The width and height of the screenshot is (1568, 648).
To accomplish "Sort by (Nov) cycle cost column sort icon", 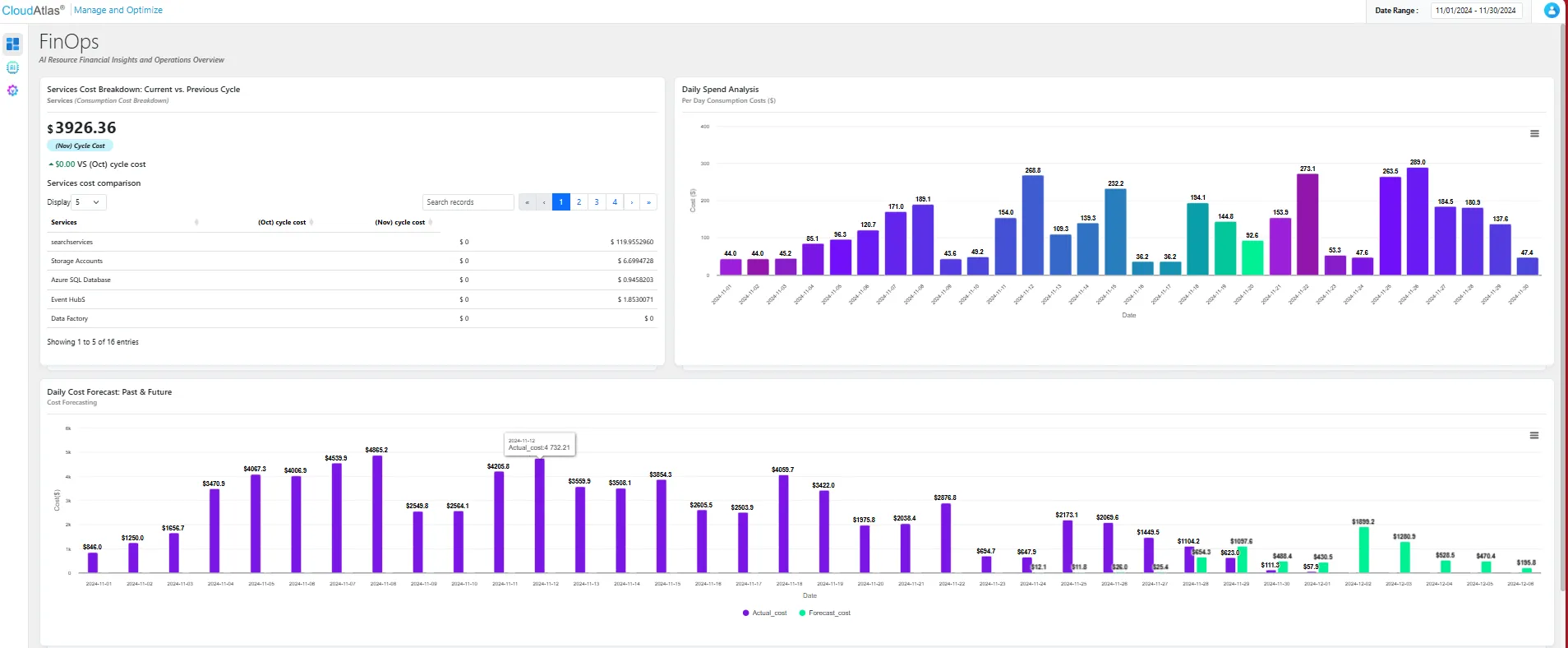I will click(431, 223).
